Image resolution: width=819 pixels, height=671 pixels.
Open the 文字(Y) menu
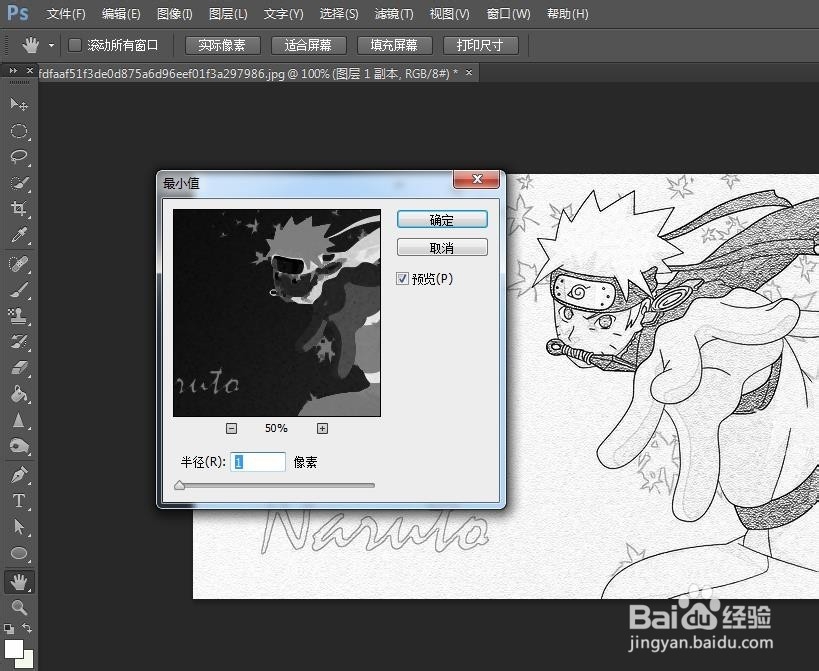(283, 14)
